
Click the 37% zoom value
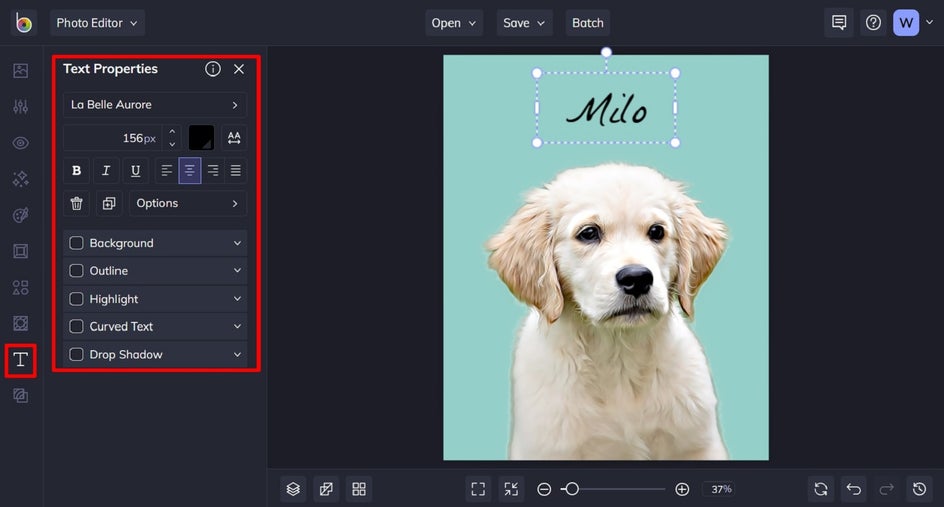click(x=721, y=489)
